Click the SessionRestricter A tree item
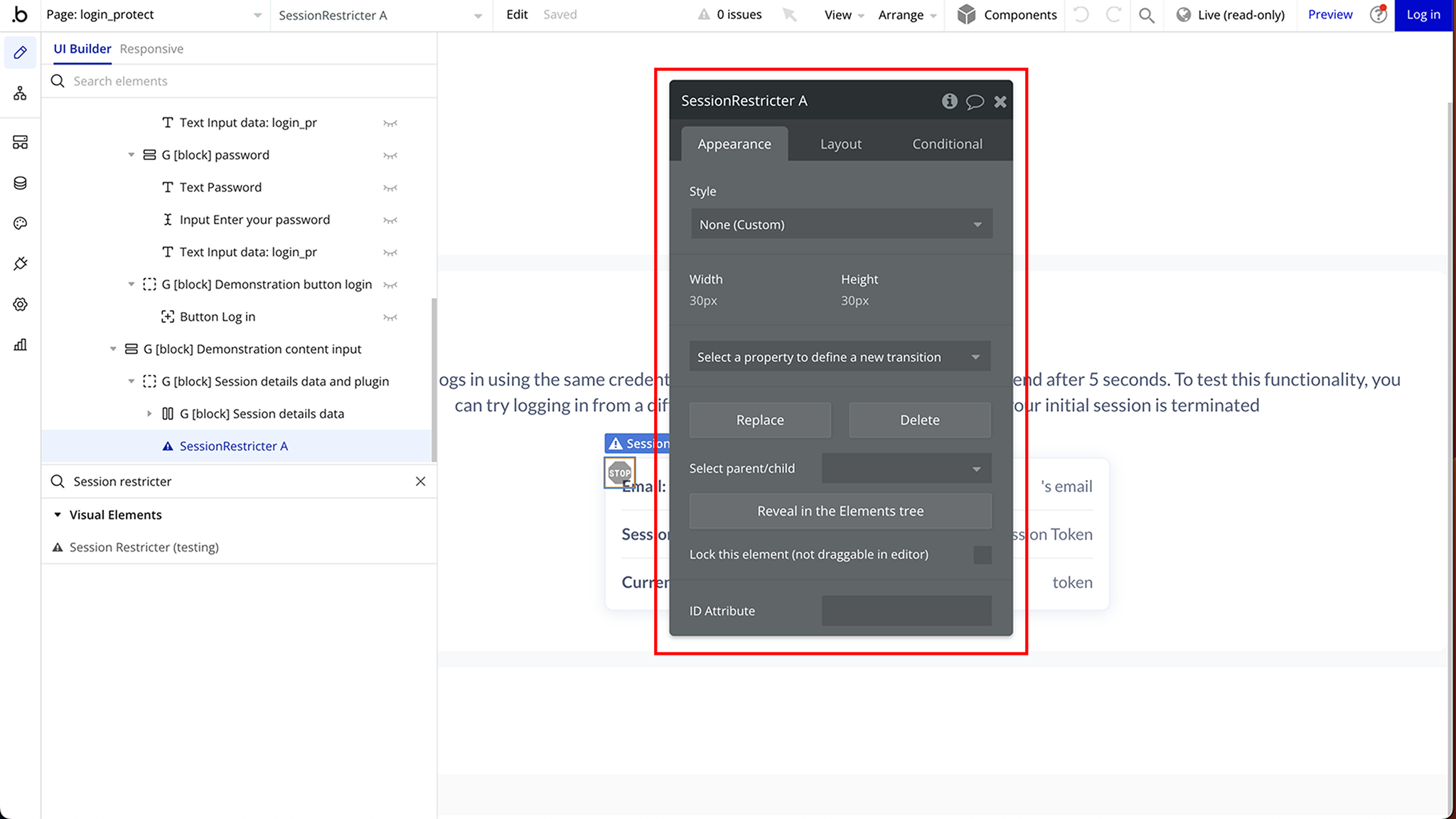1456x819 pixels. (x=233, y=446)
